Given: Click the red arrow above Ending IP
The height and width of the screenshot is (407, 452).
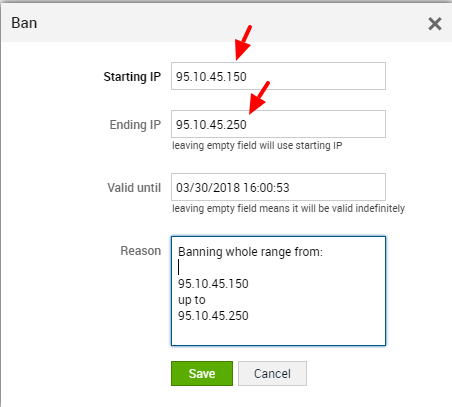Looking at the screenshot, I should 259,97.
